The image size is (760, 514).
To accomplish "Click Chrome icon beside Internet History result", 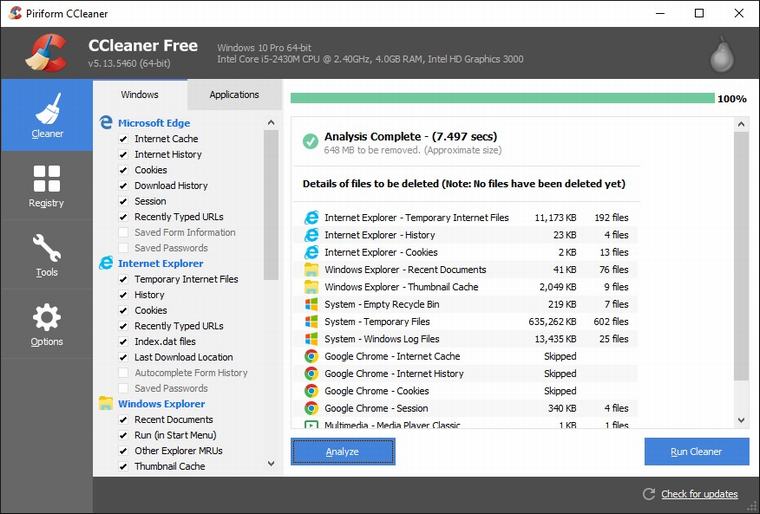I will click(311, 373).
